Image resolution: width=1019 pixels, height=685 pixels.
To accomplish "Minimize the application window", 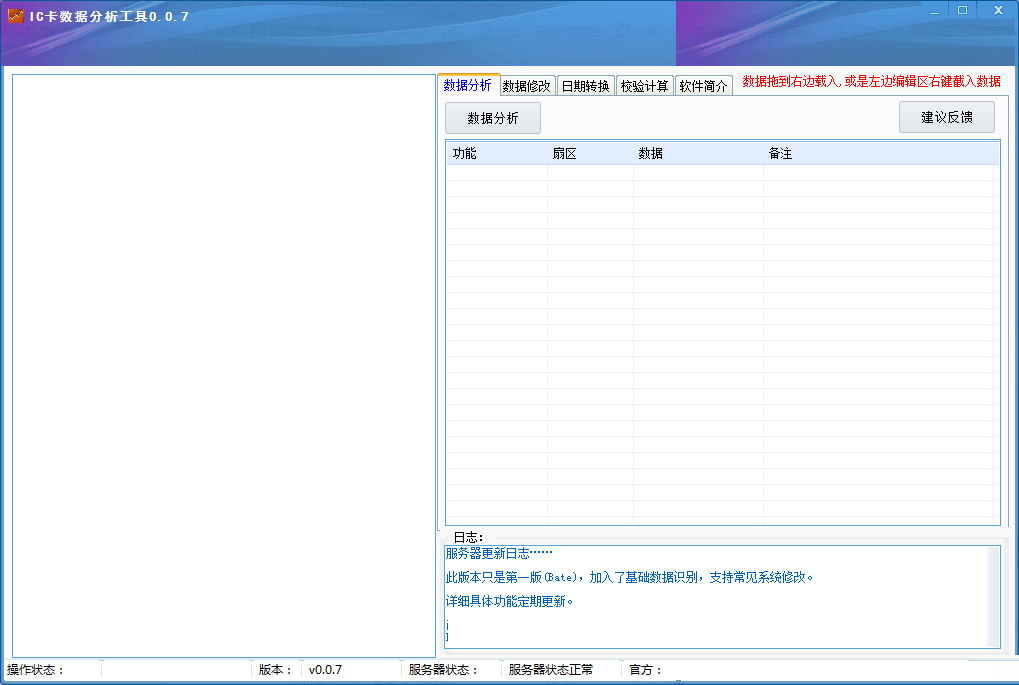I will [935, 10].
